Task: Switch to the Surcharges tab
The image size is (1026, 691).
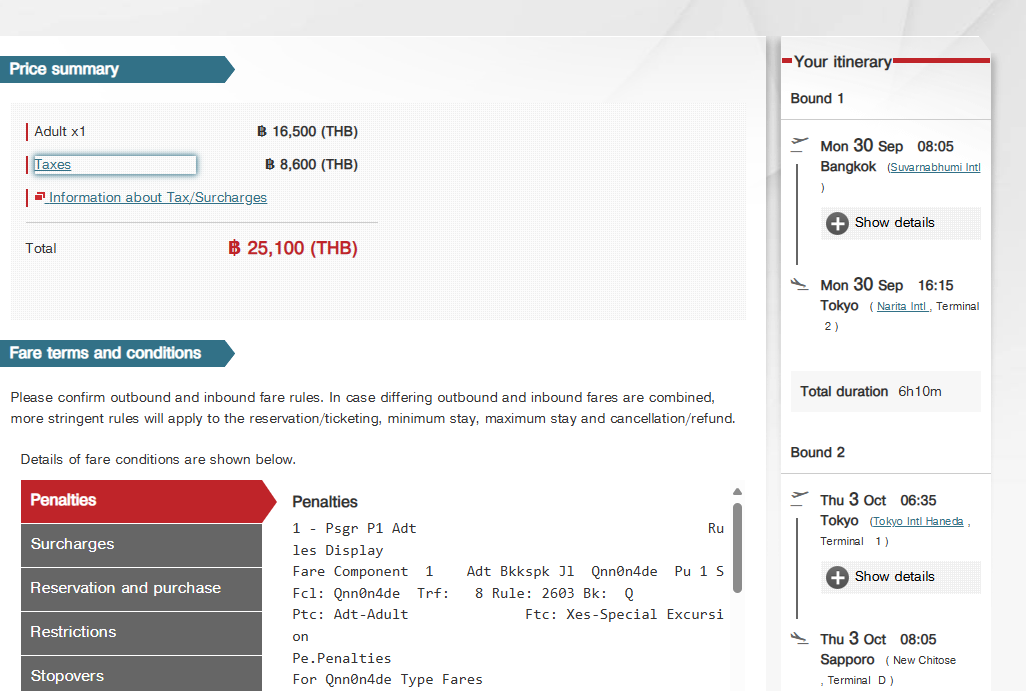Action: pyautogui.click(x=141, y=545)
